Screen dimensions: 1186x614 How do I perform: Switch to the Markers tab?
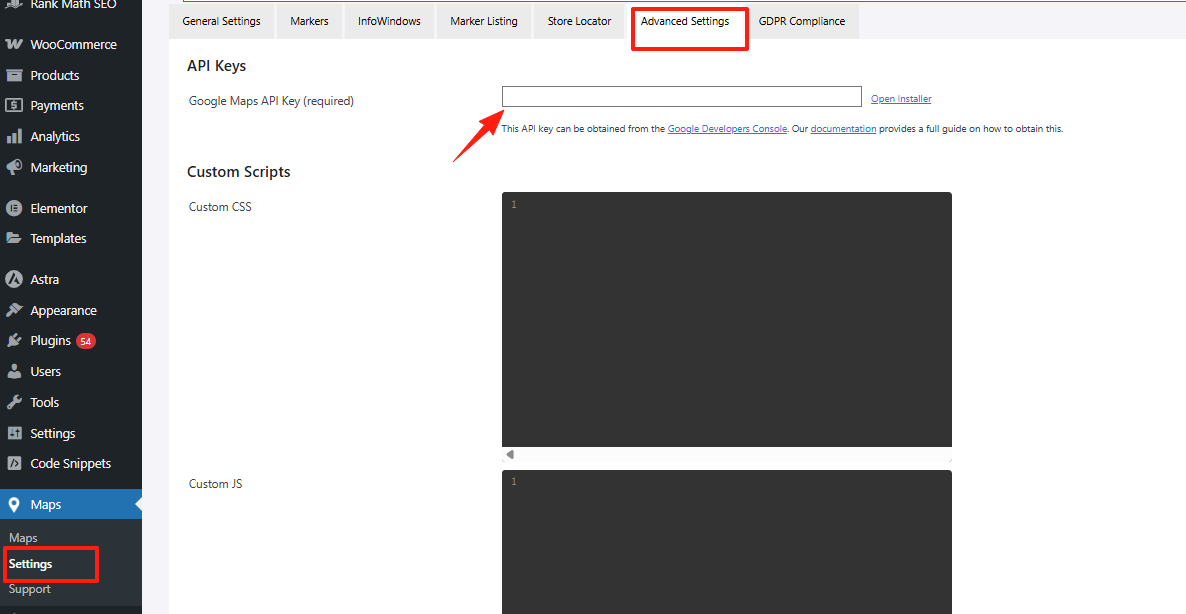(309, 20)
